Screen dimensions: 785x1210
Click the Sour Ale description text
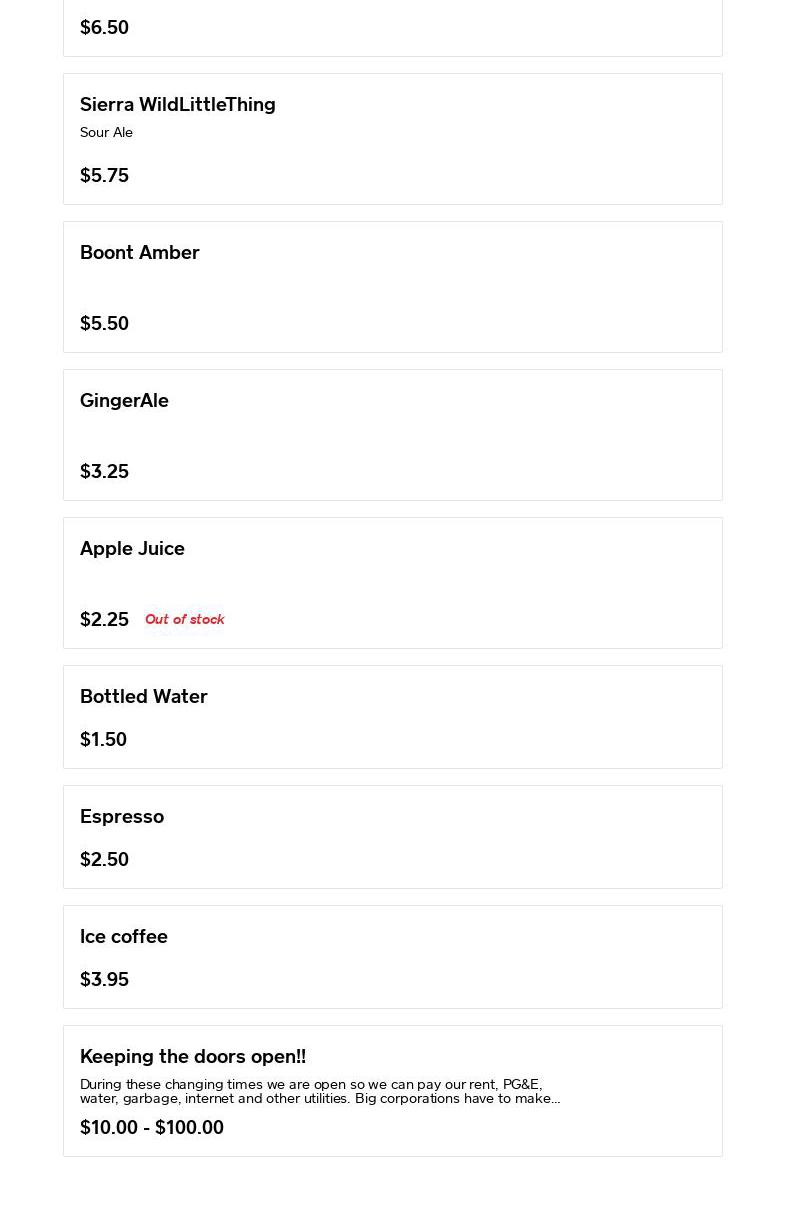point(106,132)
